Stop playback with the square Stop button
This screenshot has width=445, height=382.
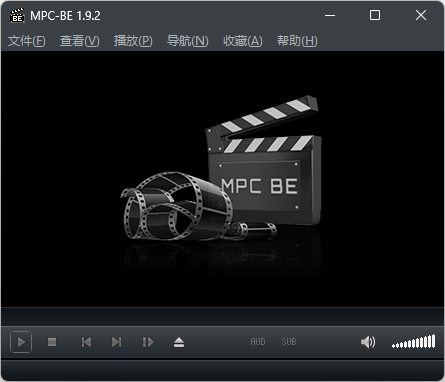click(52, 342)
